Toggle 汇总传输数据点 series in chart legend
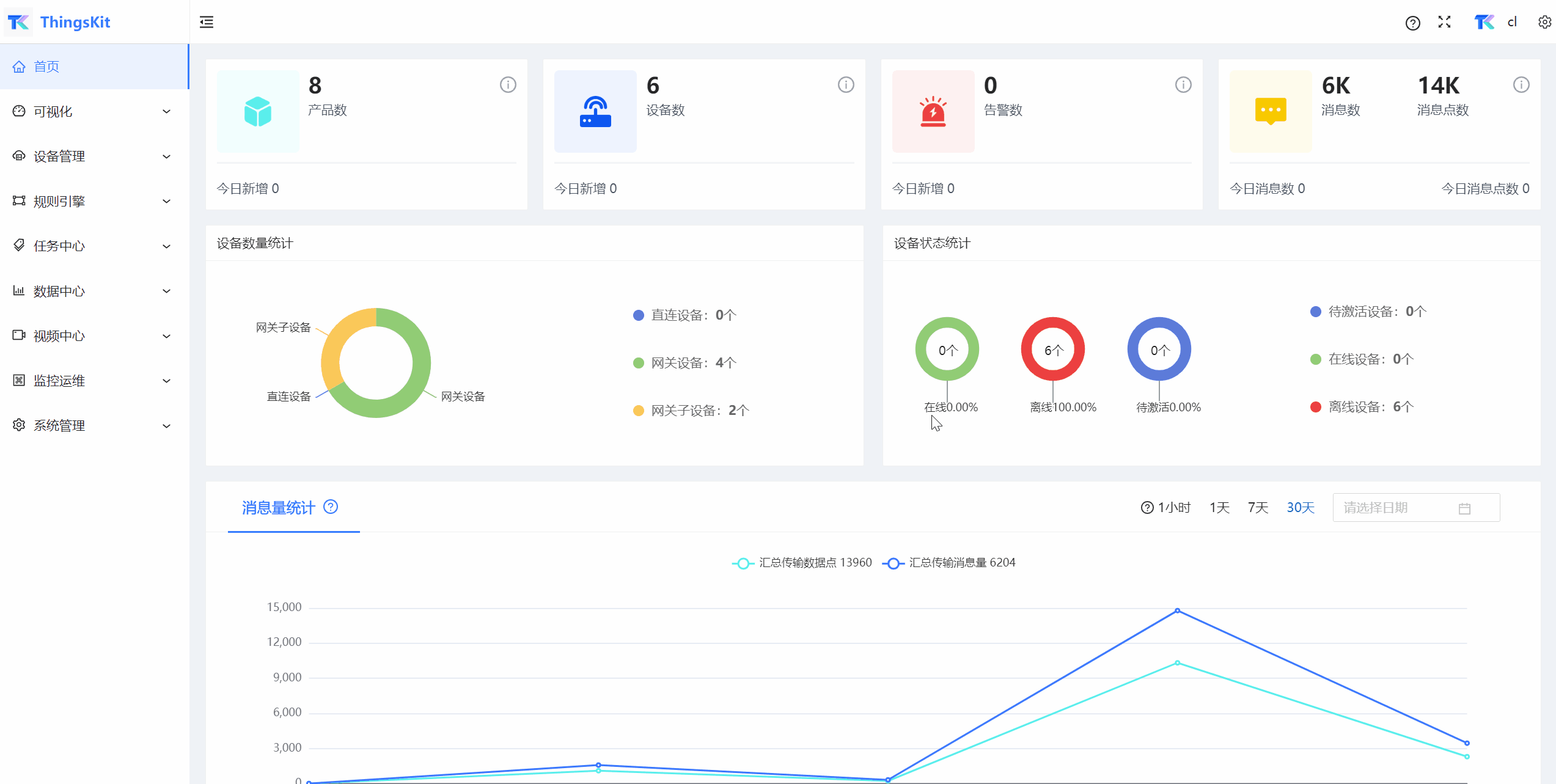 [x=802, y=563]
